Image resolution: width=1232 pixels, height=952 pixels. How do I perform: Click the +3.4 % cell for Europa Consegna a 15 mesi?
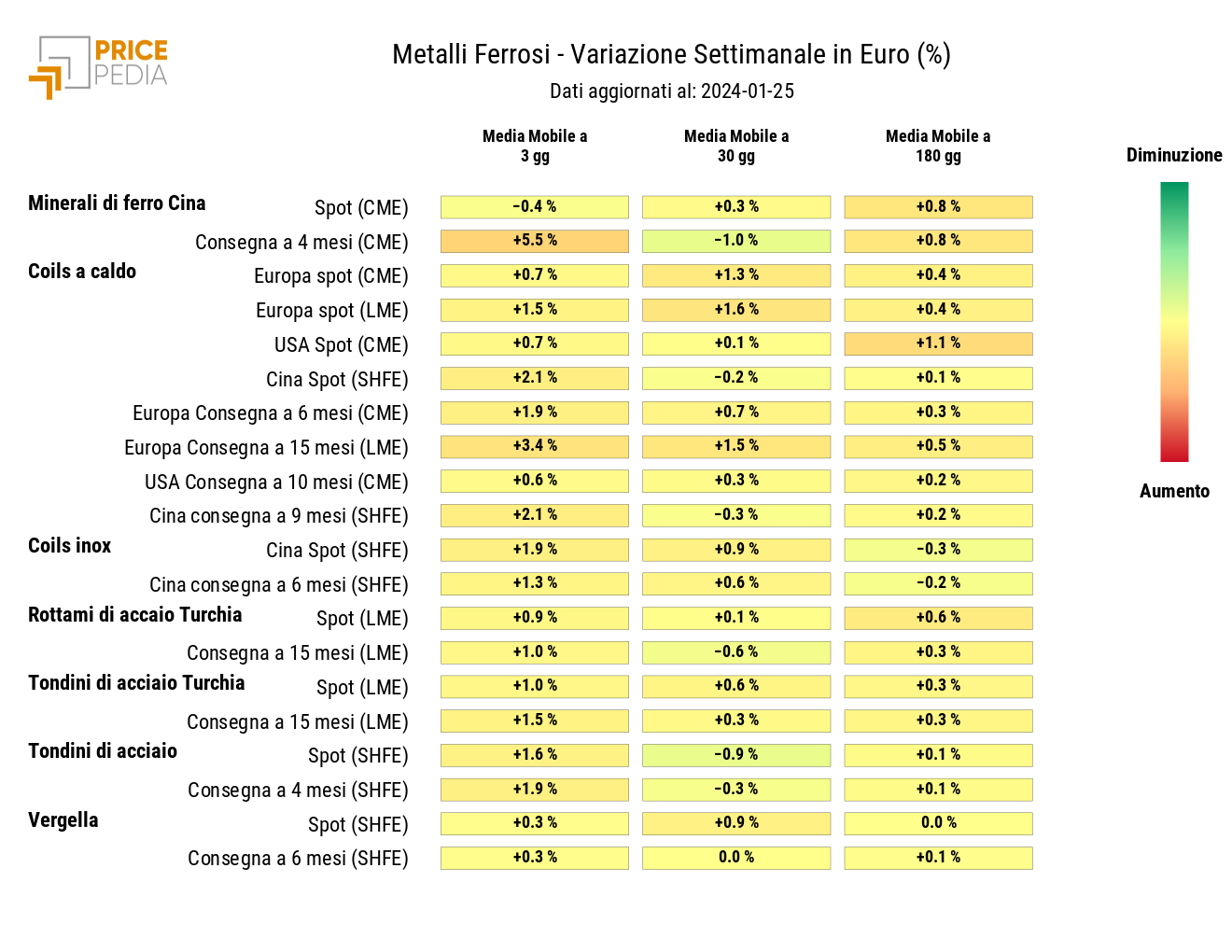[535, 446]
